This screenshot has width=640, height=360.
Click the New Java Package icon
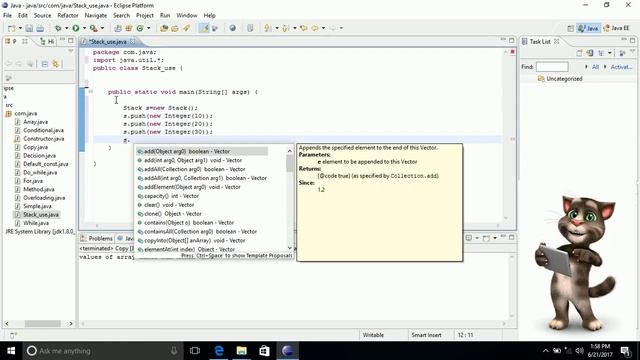coord(129,28)
